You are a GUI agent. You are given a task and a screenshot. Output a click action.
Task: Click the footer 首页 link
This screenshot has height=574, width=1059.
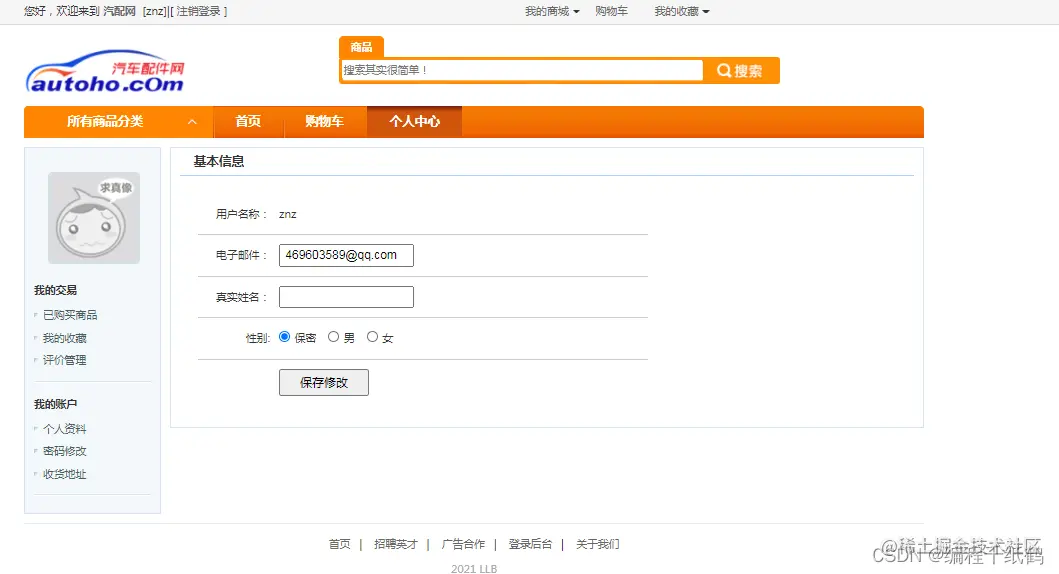click(x=340, y=544)
